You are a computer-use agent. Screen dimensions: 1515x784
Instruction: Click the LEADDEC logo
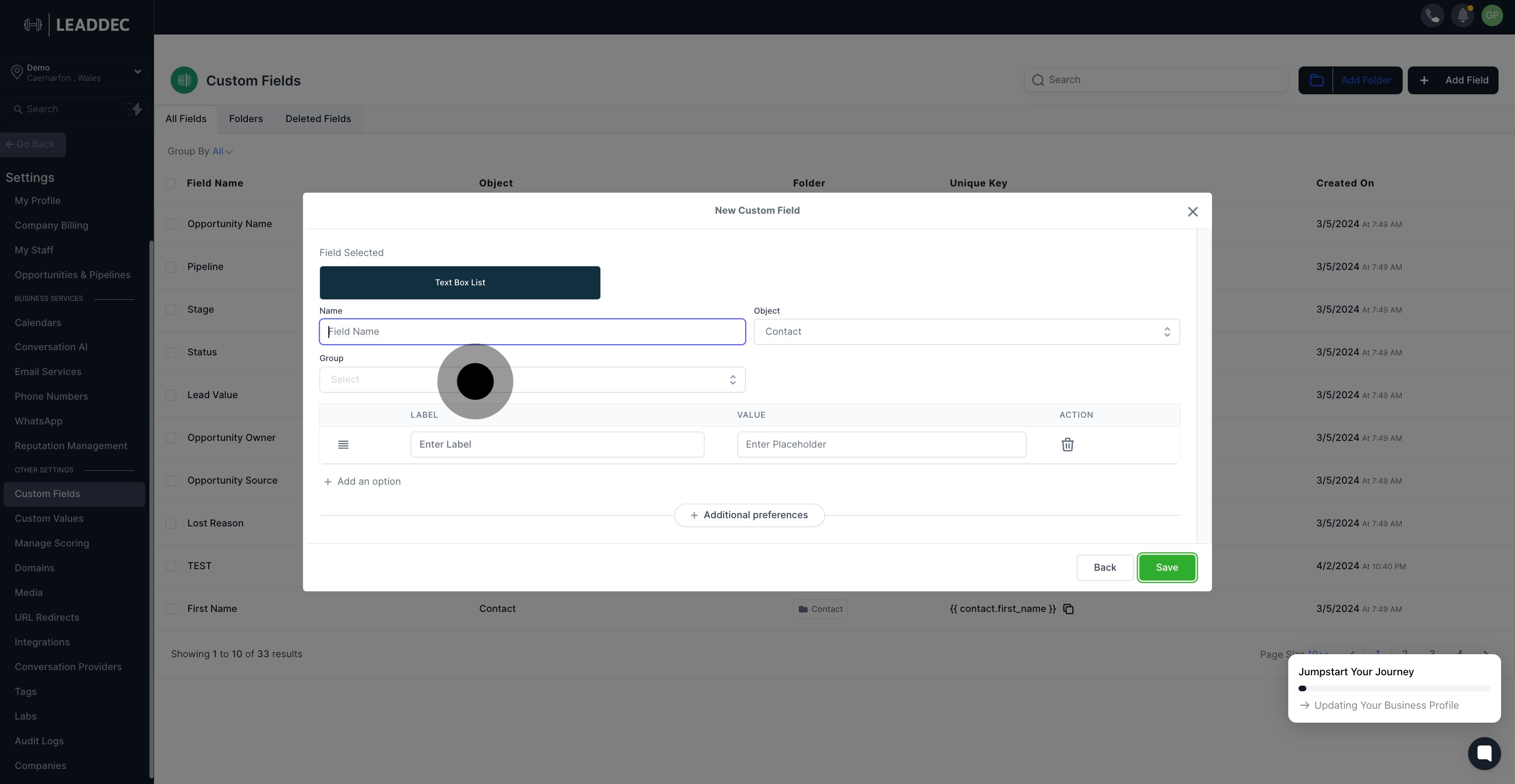(x=76, y=25)
